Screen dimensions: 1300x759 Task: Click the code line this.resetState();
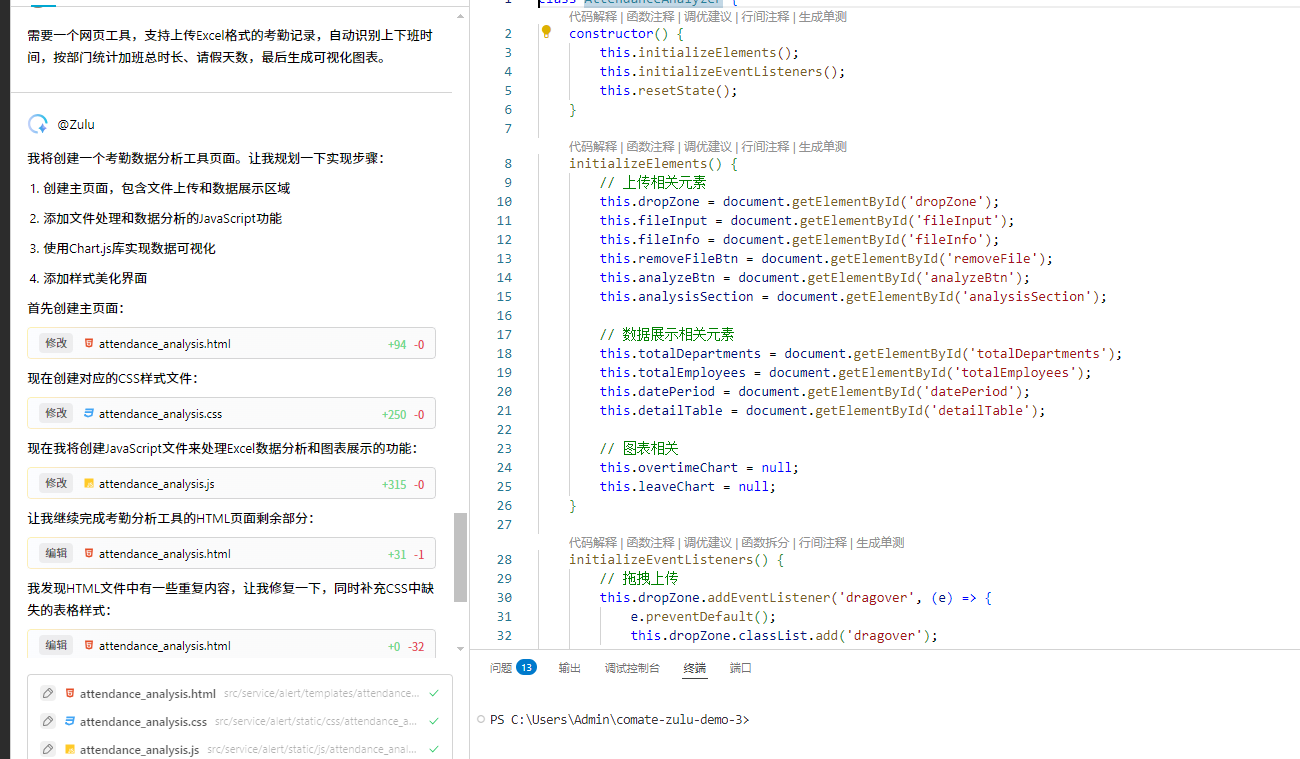[x=668, y=90]
